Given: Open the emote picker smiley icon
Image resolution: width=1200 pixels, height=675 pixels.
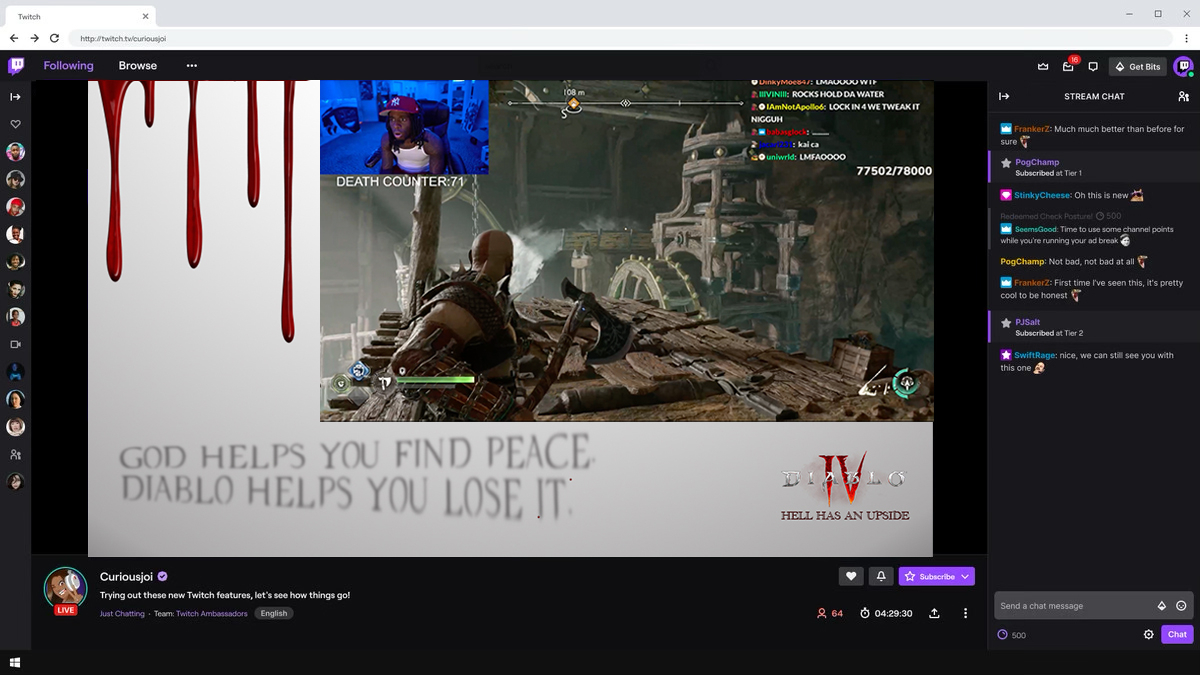Looking at the screenshot, I should pyautogui.click(x=1181, y=606).
